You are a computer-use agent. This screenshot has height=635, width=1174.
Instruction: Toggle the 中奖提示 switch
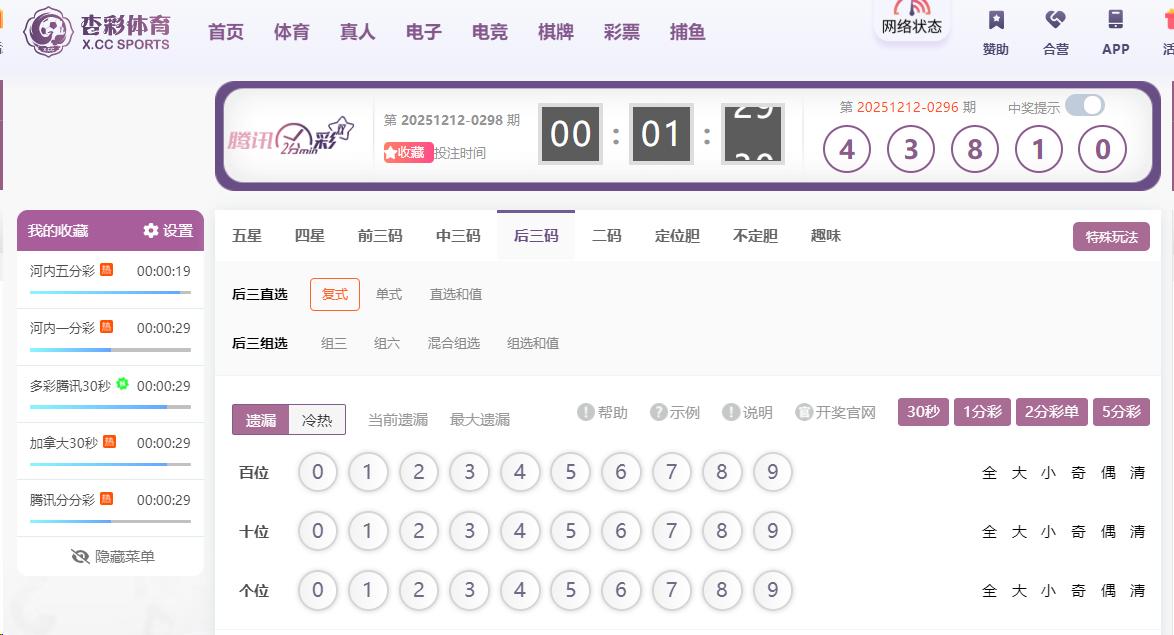1084,106
